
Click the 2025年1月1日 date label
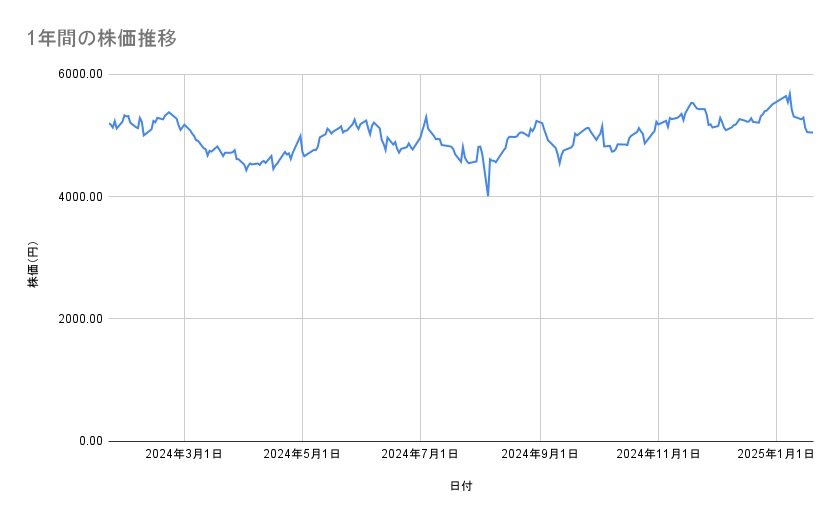pyautogui.click(x=777, y=454)
